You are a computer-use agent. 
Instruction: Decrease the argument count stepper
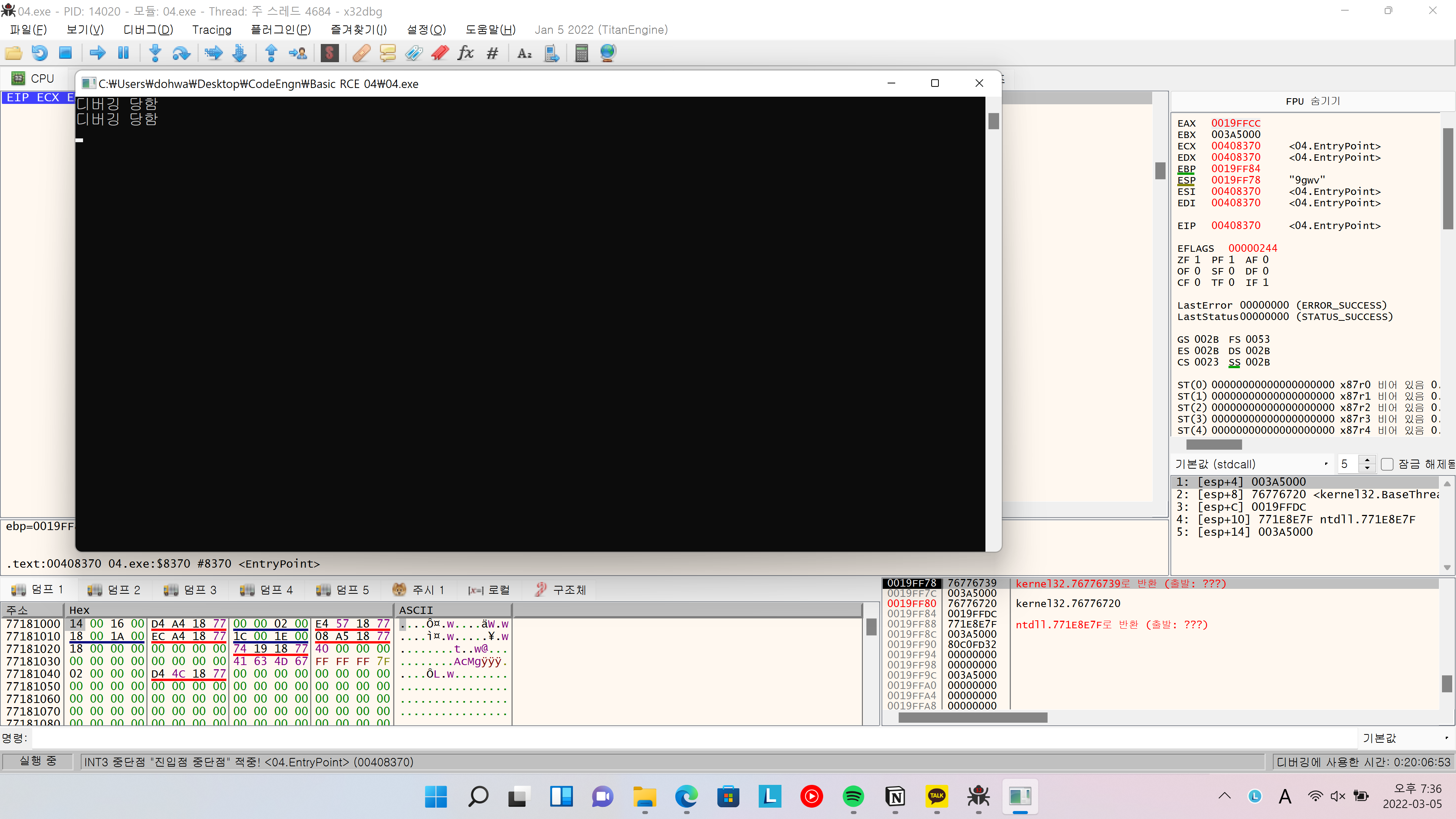(x=1367, y=469)
